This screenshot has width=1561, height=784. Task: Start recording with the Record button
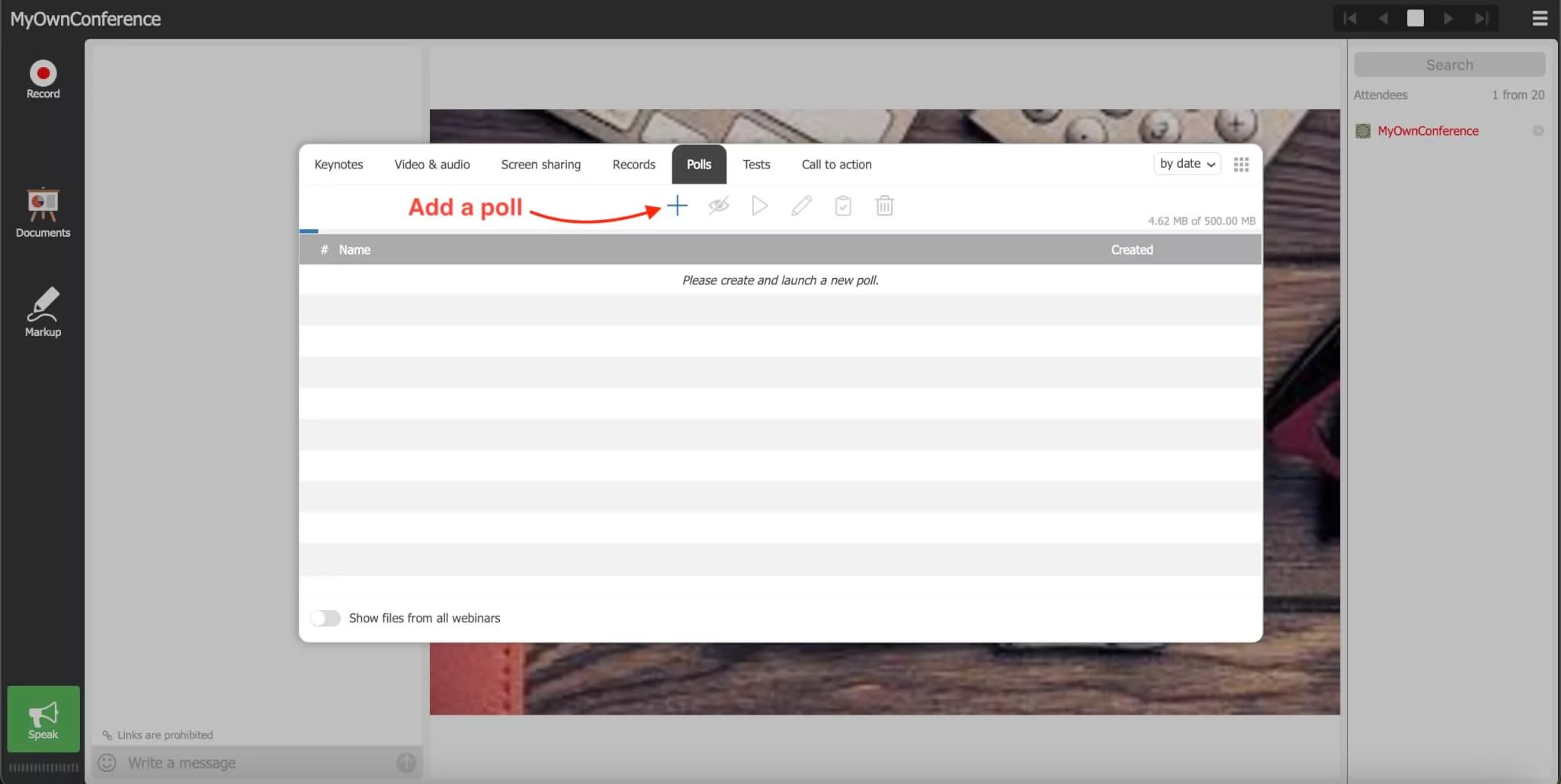coord(43,79)
